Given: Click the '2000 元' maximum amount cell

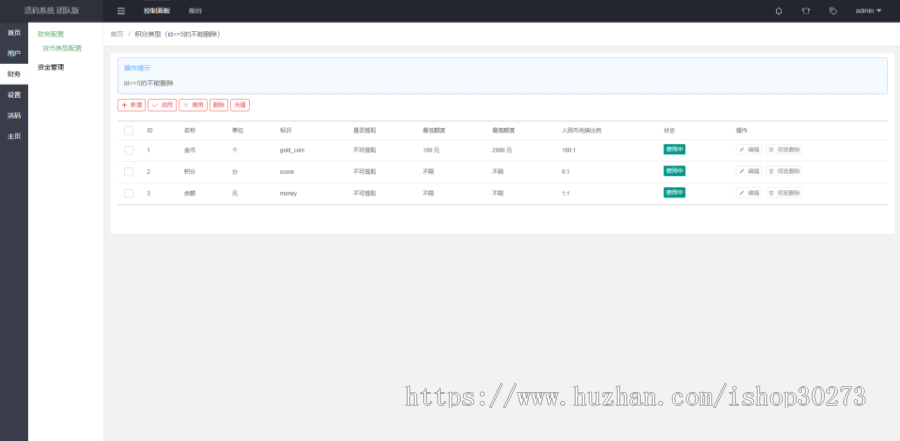Looking at the screenshot, I should [502, 150].
